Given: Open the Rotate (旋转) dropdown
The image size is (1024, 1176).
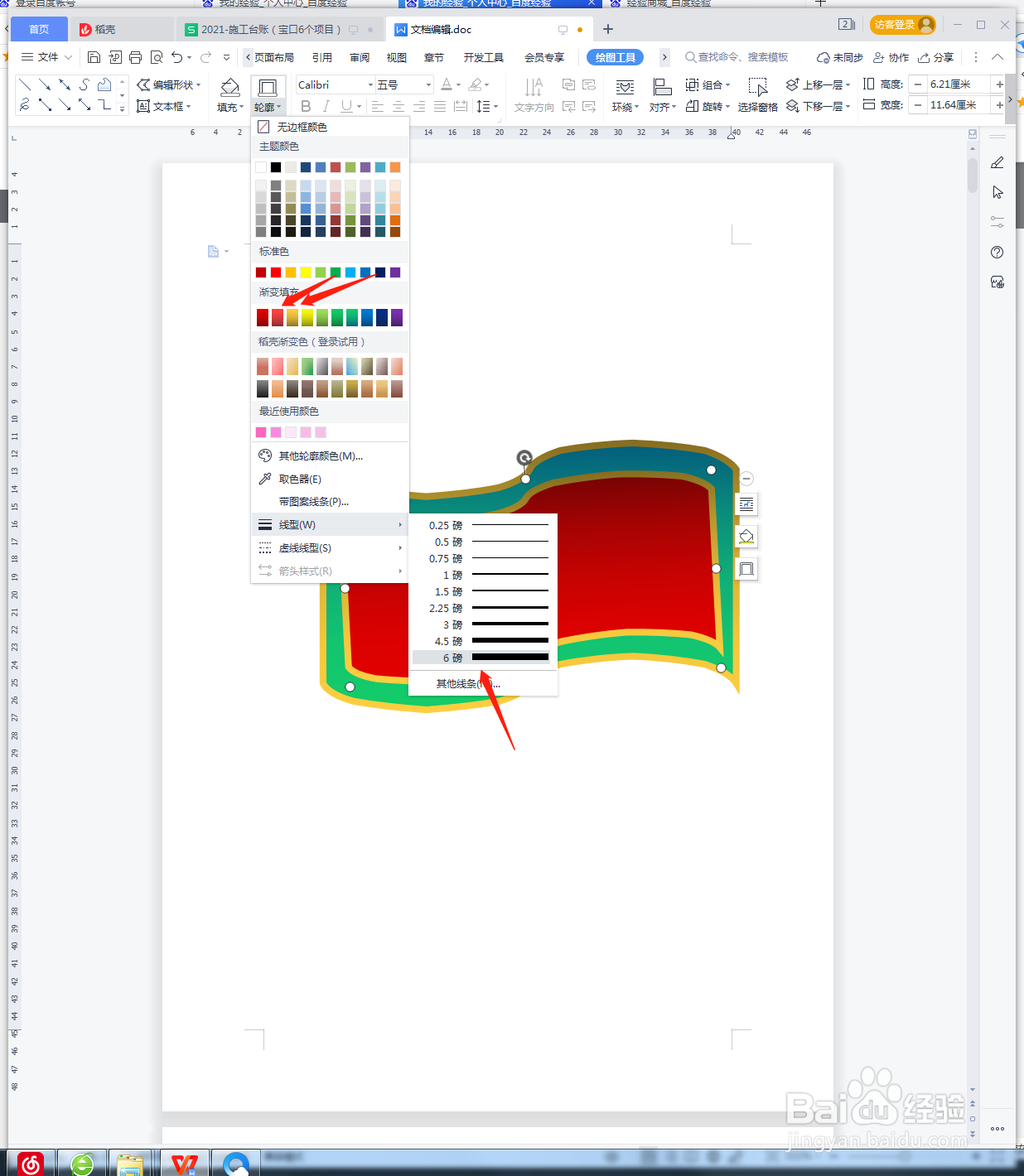Looking at the screenshot, I should 708,106.
